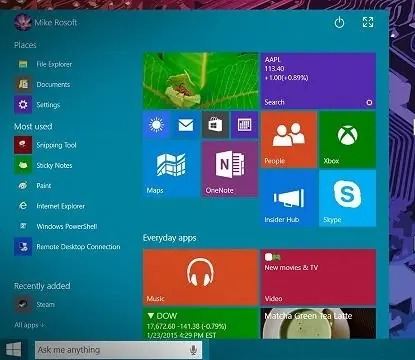Click the Ask me anything search box

tap(119, 350)
